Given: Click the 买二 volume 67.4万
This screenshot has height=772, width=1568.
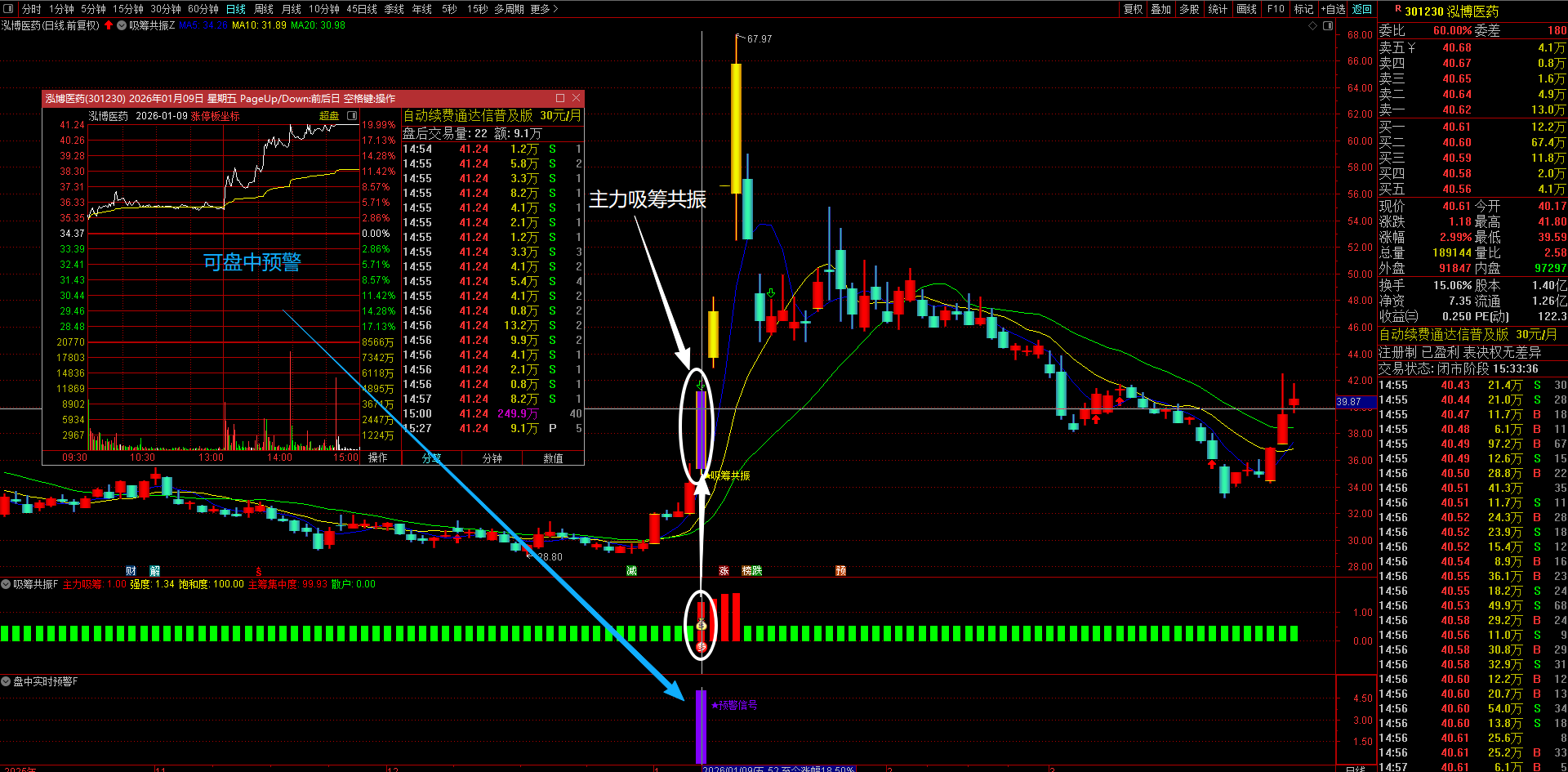Looking at the screenshot, I should (1548, 142).
